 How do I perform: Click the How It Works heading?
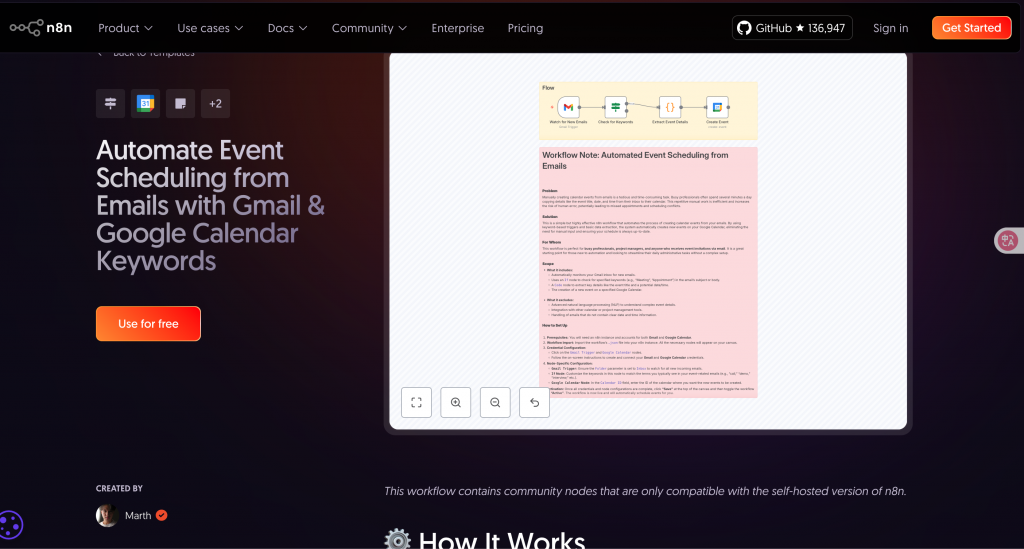point(502,541)
